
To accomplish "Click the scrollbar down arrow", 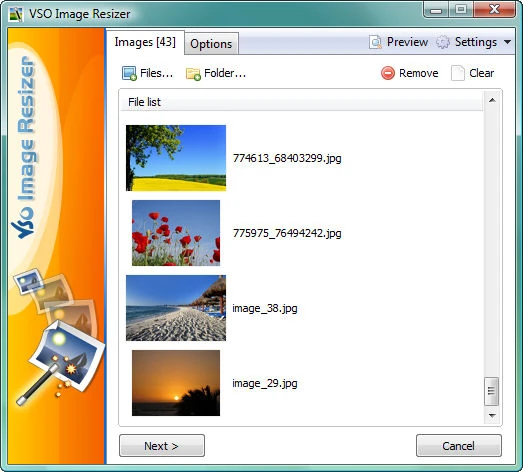I will [x=492, y=416].
